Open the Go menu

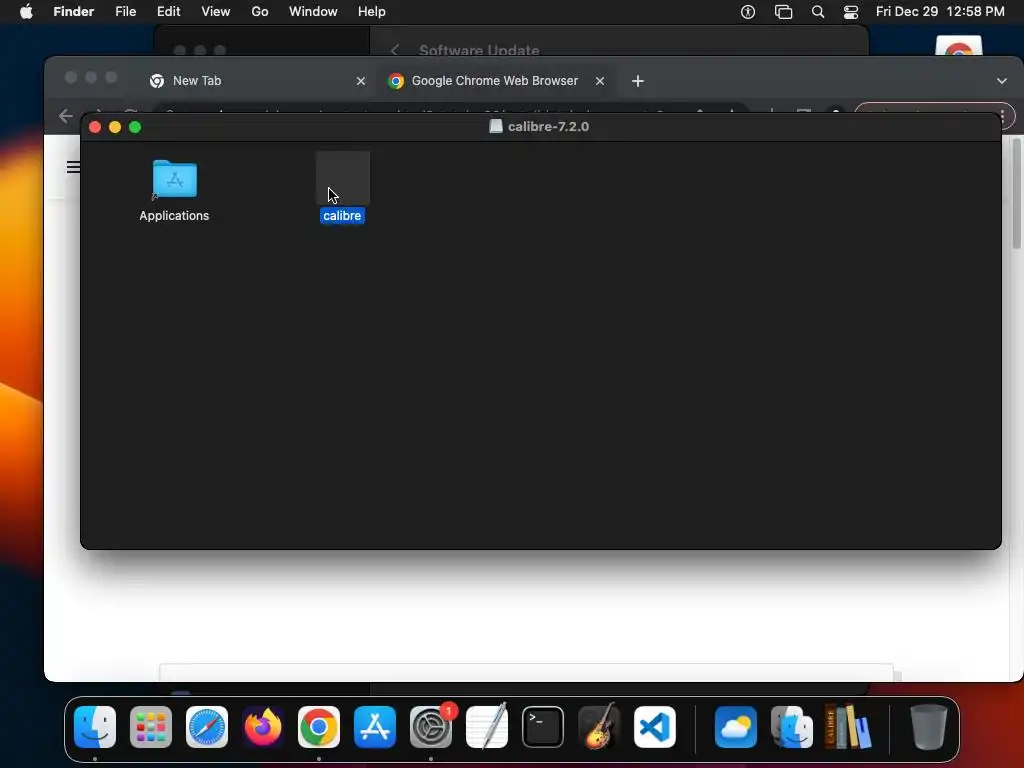coord(260,12)
